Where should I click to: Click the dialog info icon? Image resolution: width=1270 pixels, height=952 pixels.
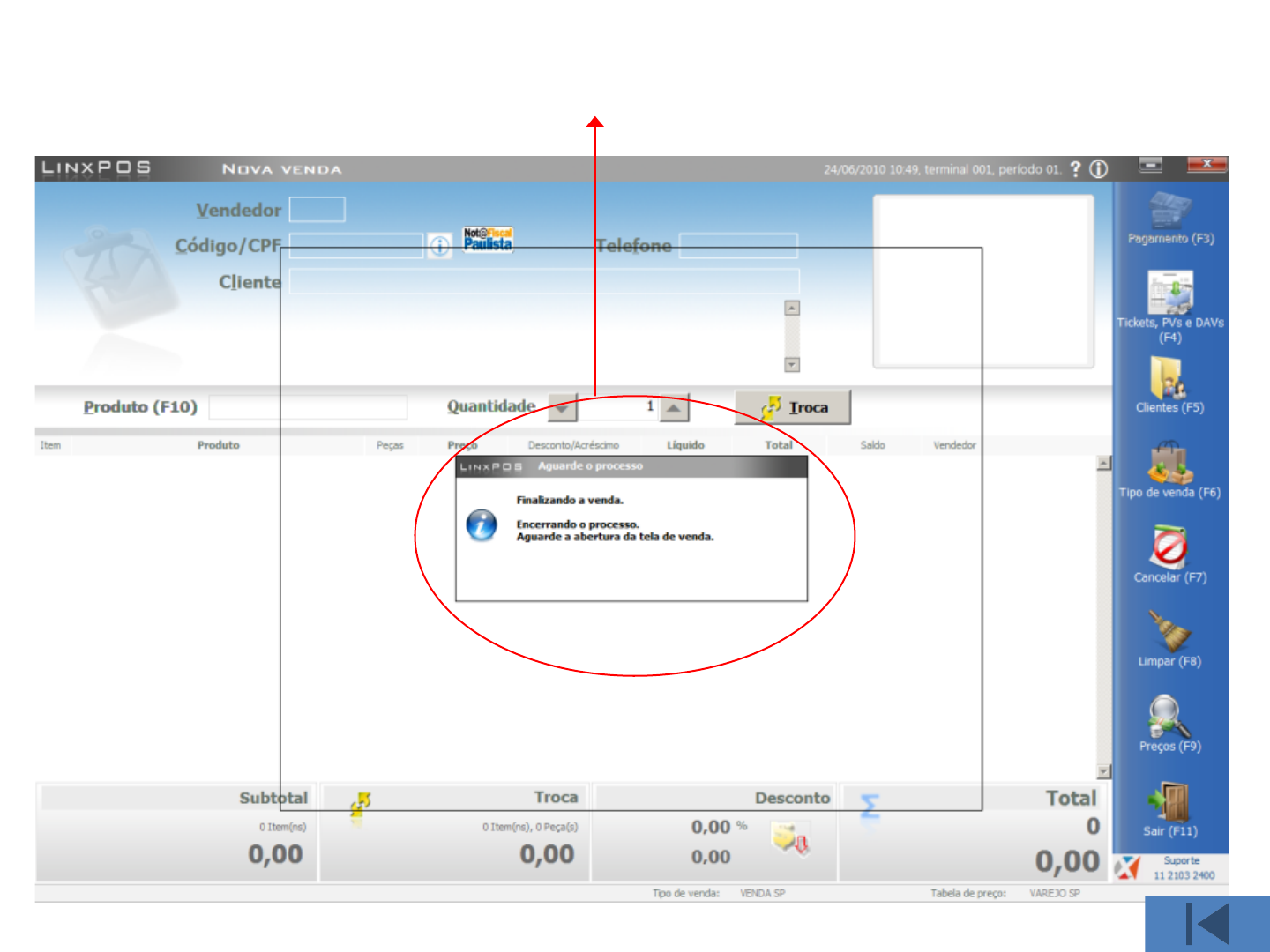click(482, 524)
